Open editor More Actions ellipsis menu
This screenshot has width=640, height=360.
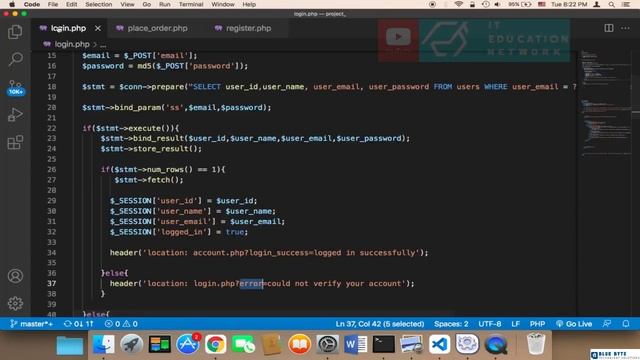pyautogui.click(x=625, y=28)
